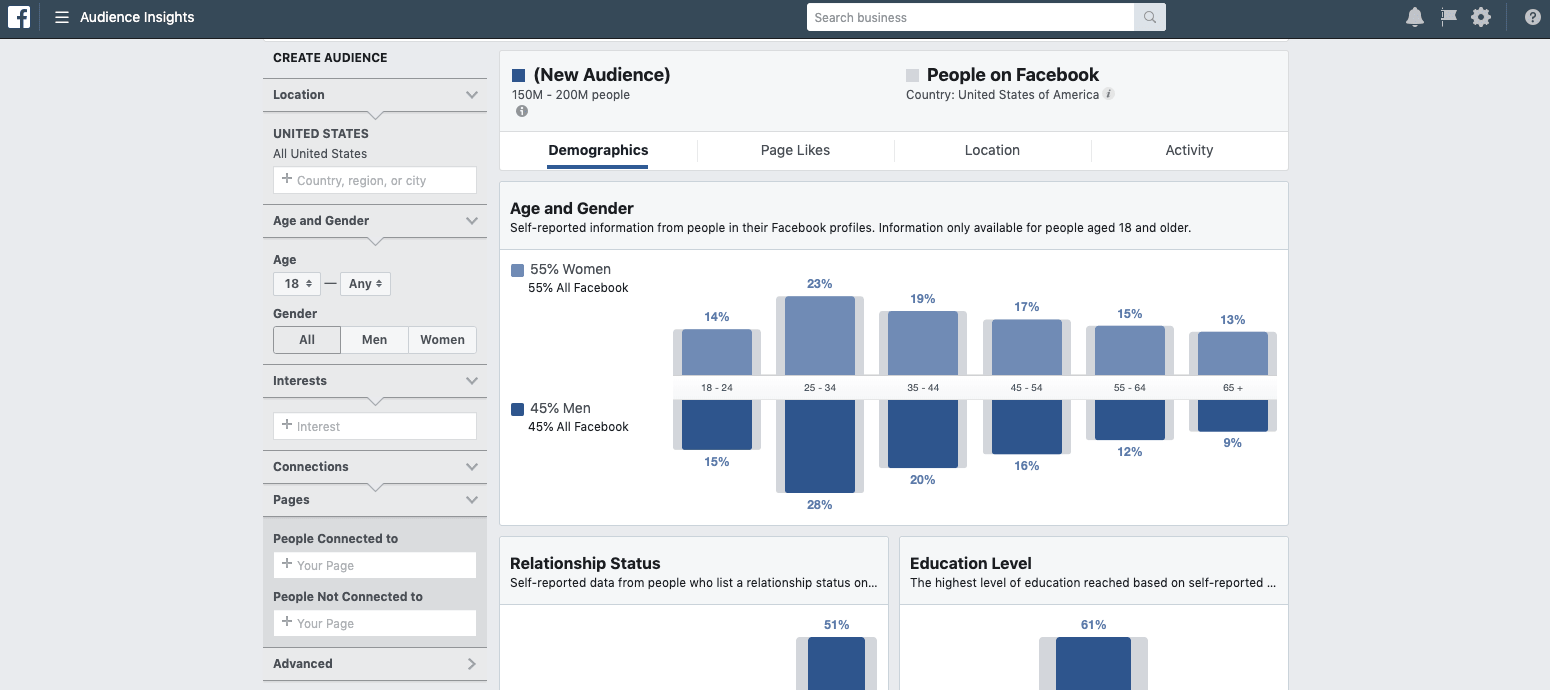Open the minimum age dropdown showing 18
The height and width of the screenshot is (690, 1550).
(296, 284)
